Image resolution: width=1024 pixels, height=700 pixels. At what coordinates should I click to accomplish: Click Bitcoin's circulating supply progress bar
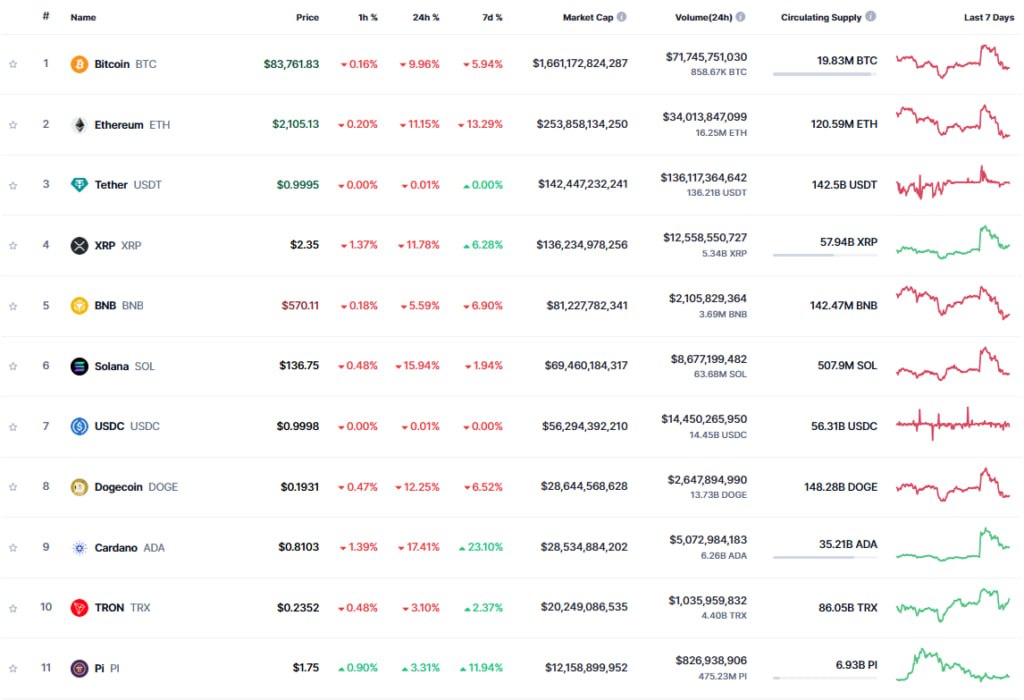coord(825,74)
